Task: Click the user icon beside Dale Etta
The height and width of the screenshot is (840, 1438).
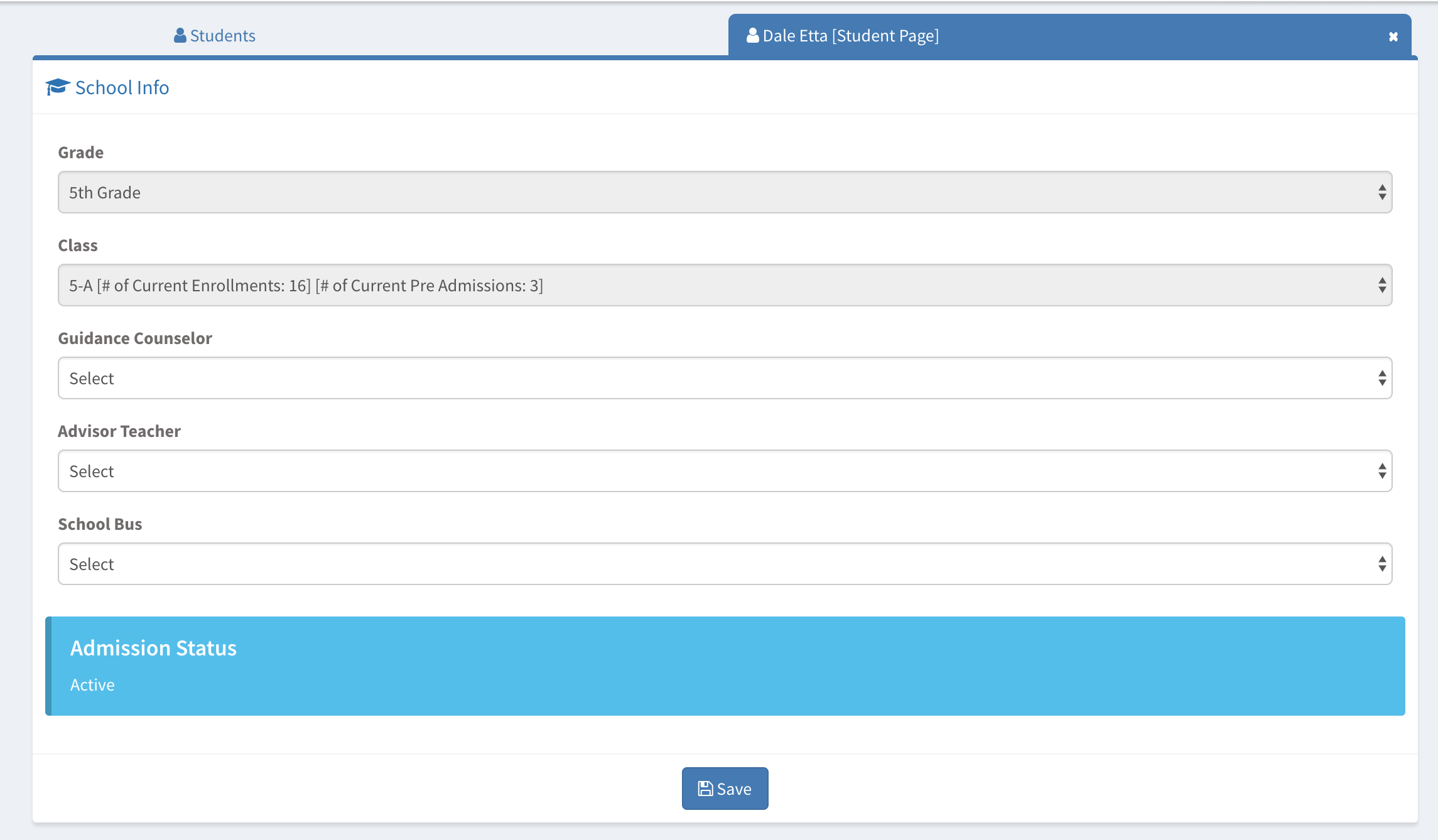Action: pyautogui.click(x=752, y=35)
